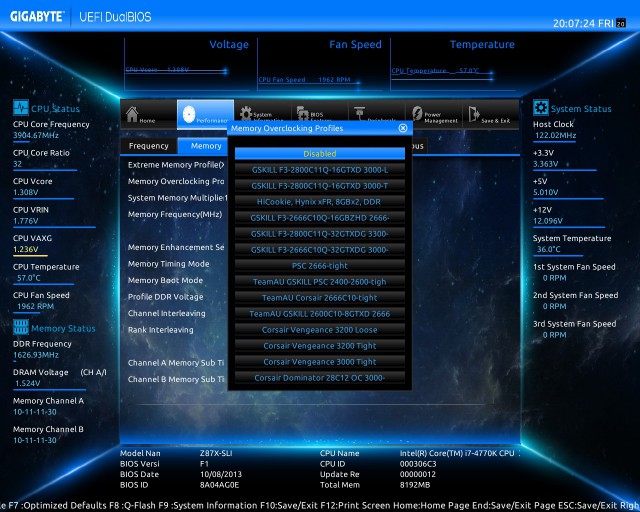The height and width of the screenshot is (512, 640).
Task: Click the System Status gear icon
Action: pos(540,108)
